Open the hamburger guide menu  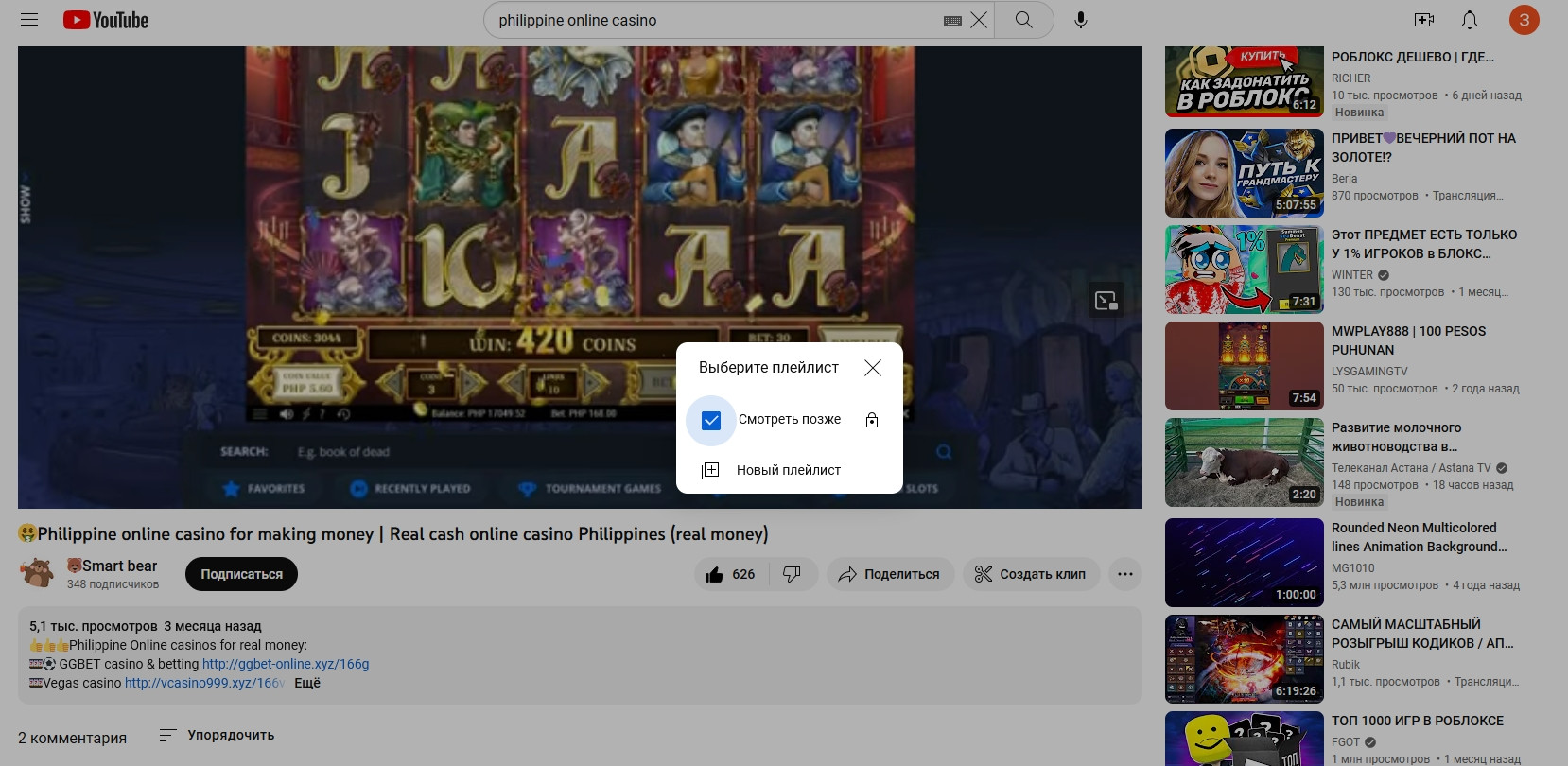pos(29,20)
